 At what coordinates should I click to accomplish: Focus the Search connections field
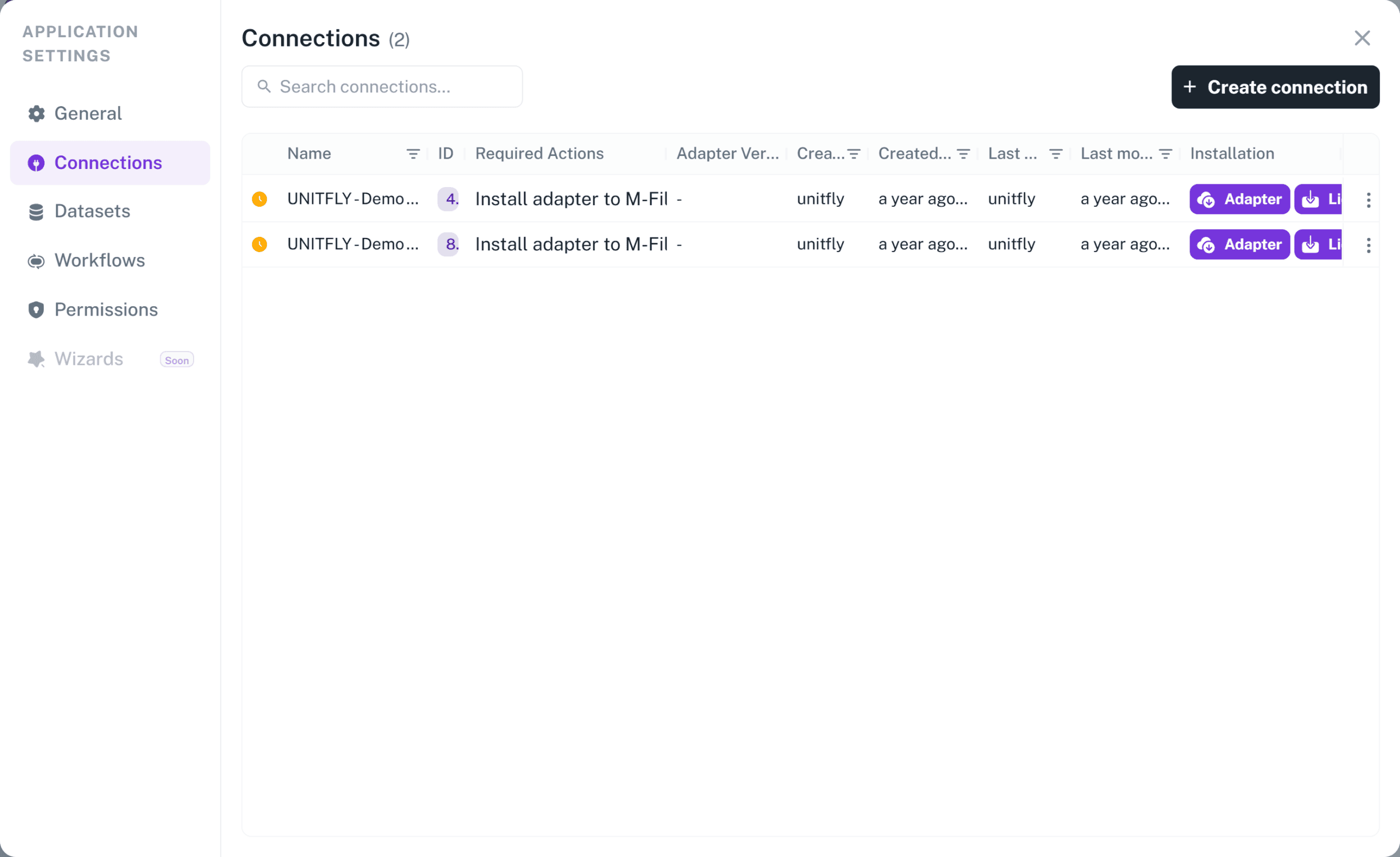tap(382, 86)
